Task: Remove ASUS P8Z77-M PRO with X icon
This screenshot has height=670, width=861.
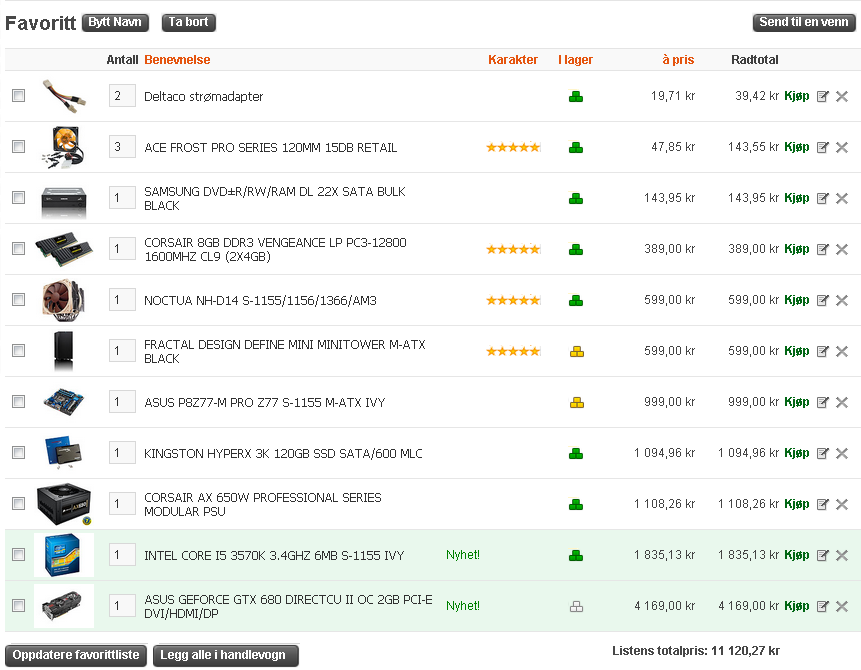Action: click(842, 403)
